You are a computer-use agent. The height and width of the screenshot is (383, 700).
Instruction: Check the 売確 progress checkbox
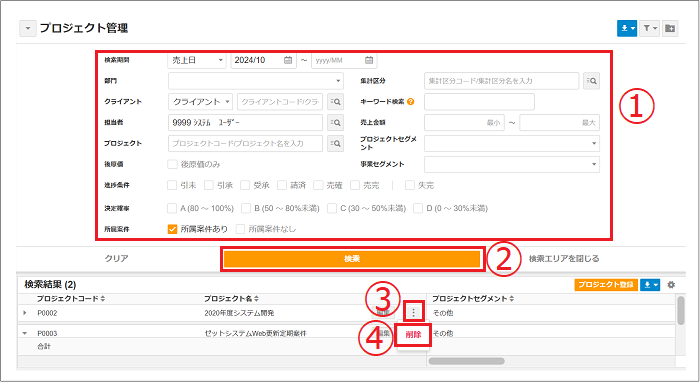tap(318, 185)
